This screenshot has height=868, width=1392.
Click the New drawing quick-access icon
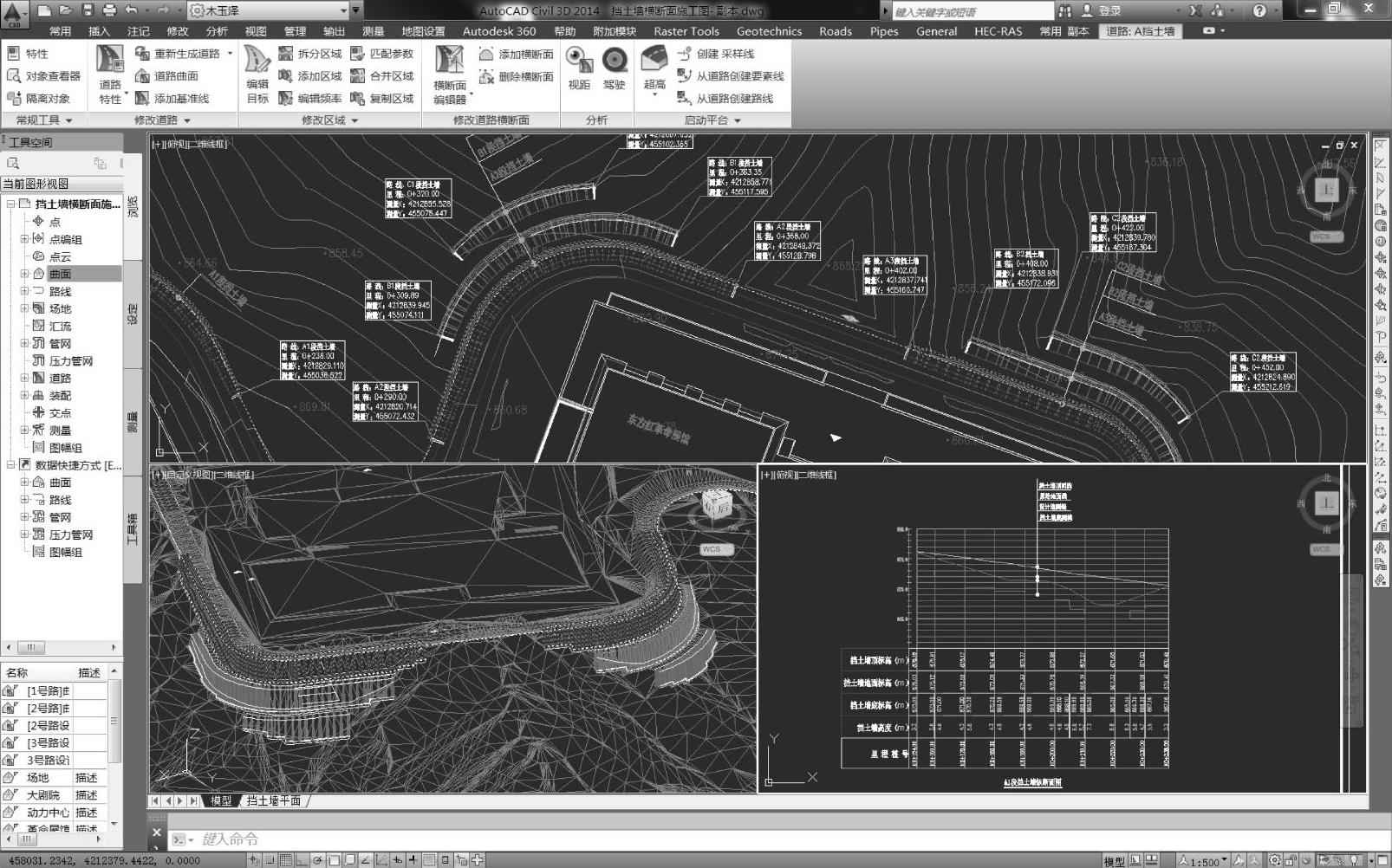click(x=44, y=10)
